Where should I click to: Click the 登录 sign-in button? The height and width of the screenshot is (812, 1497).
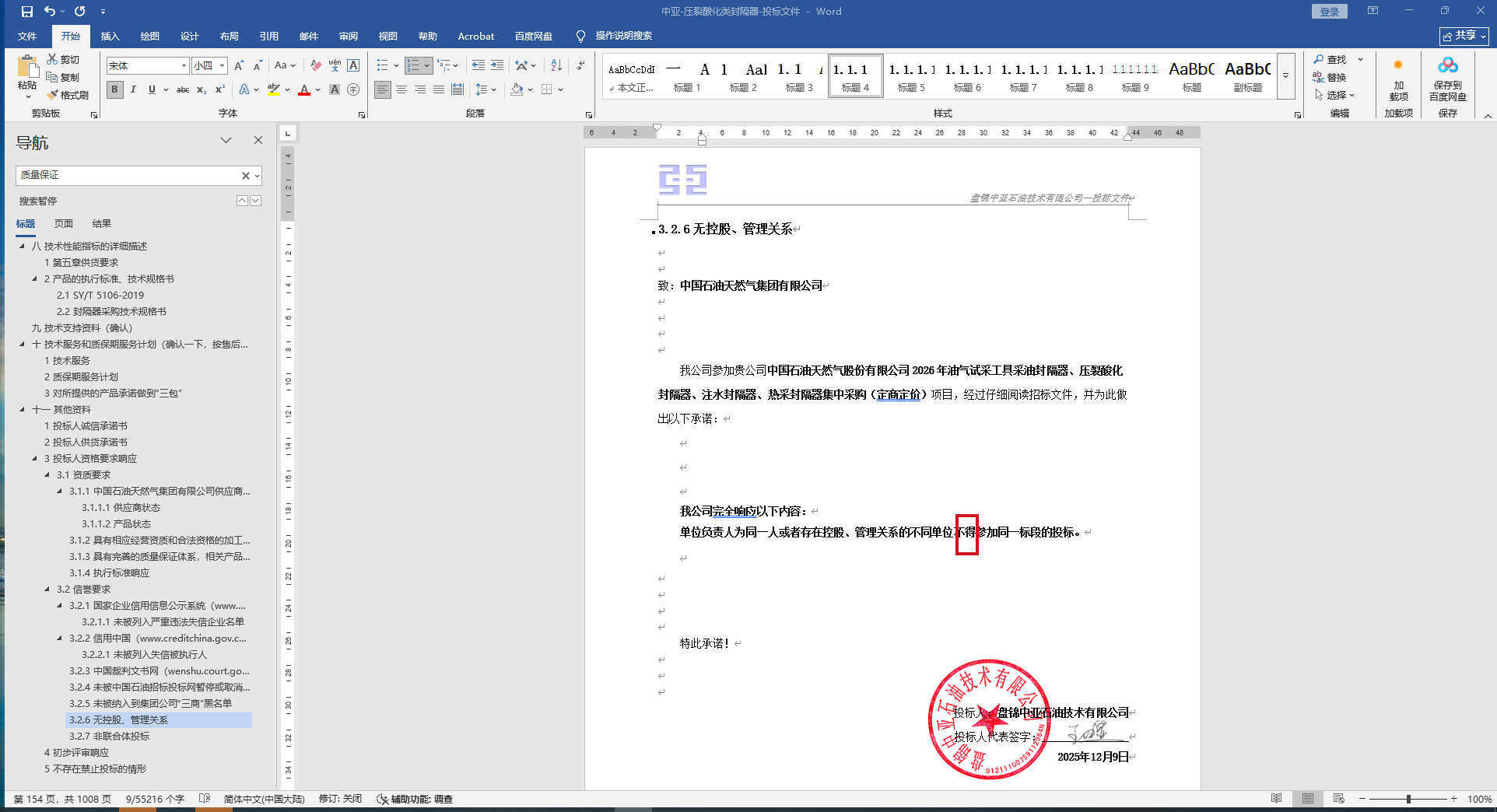1330,12
